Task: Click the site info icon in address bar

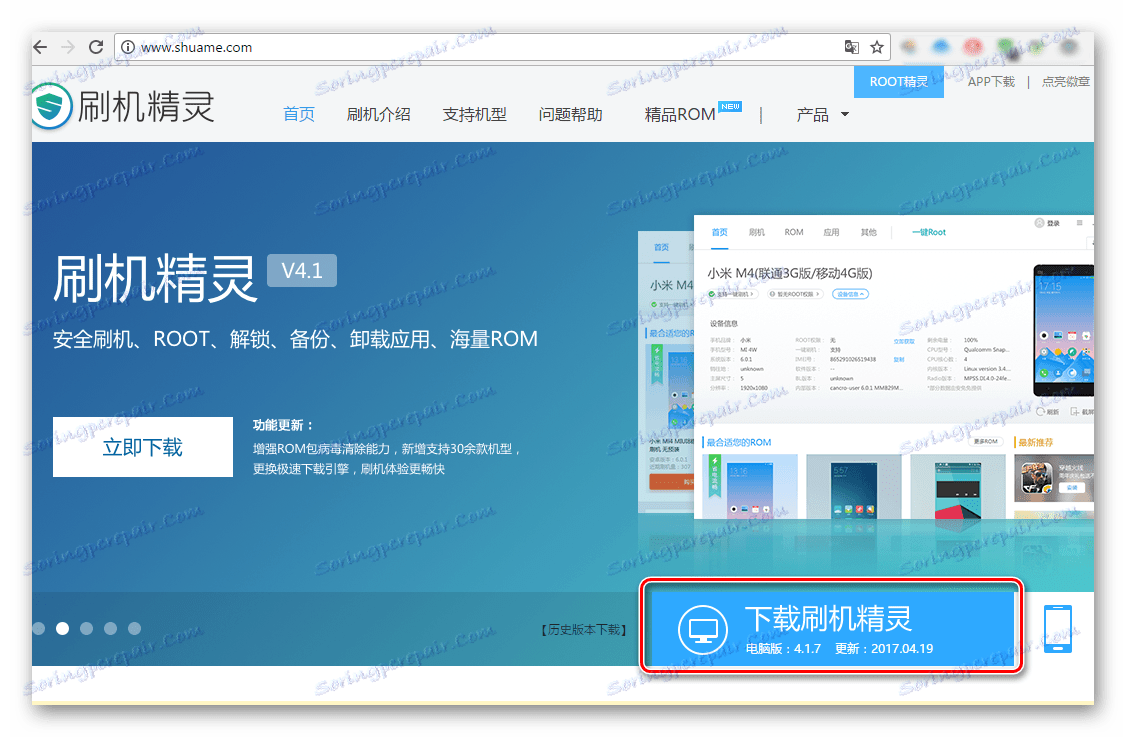Action: 128,47
